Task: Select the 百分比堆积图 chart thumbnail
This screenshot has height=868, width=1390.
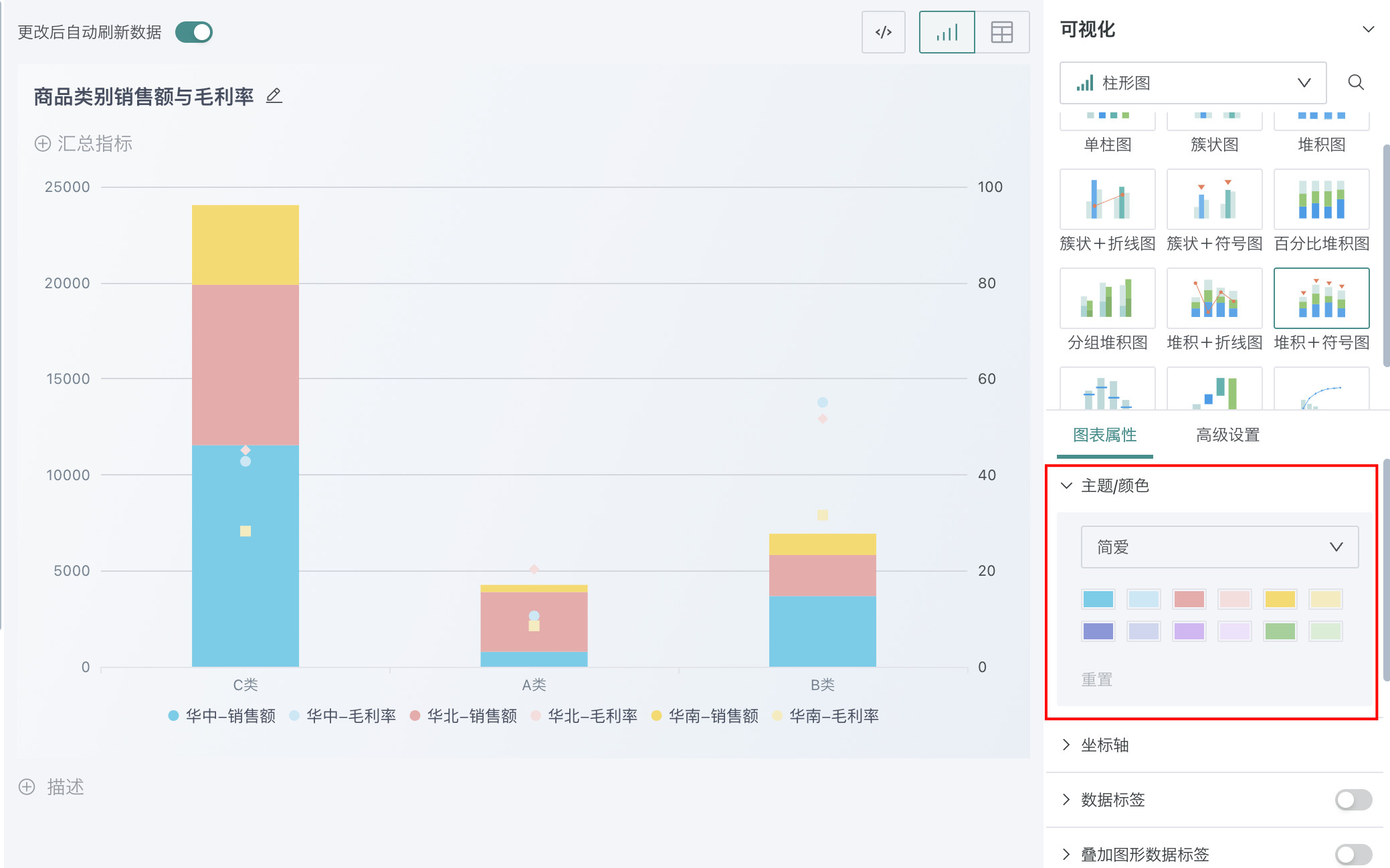Action: (x=1321, y=199)
